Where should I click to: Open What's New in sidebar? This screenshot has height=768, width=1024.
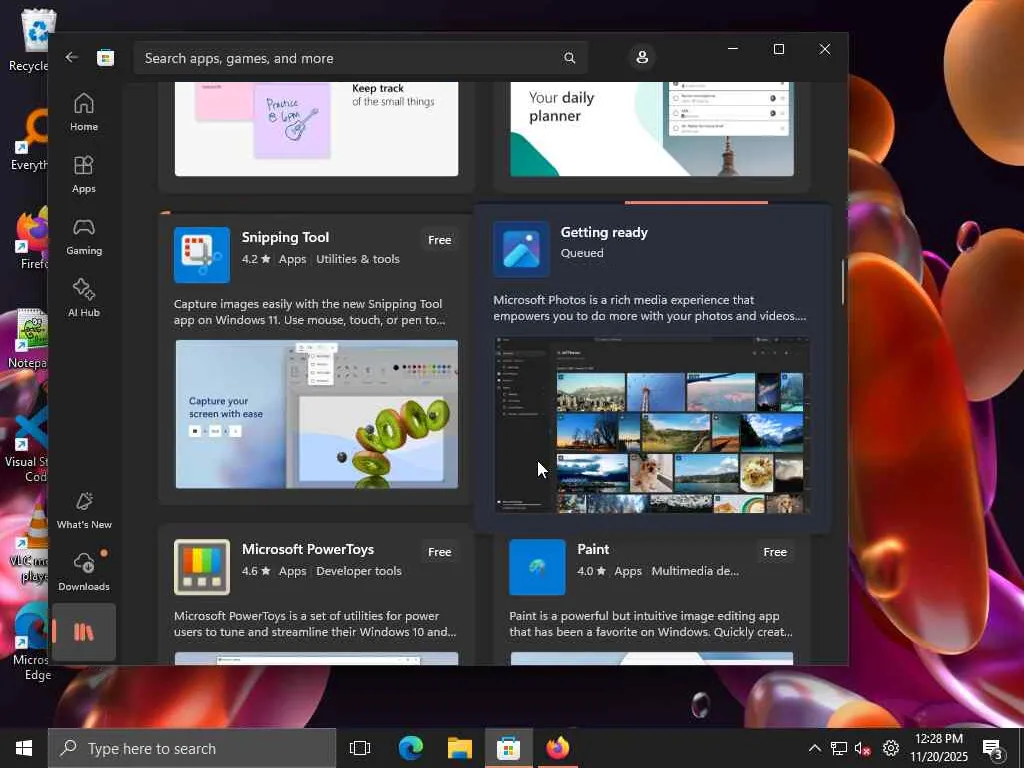84,510
